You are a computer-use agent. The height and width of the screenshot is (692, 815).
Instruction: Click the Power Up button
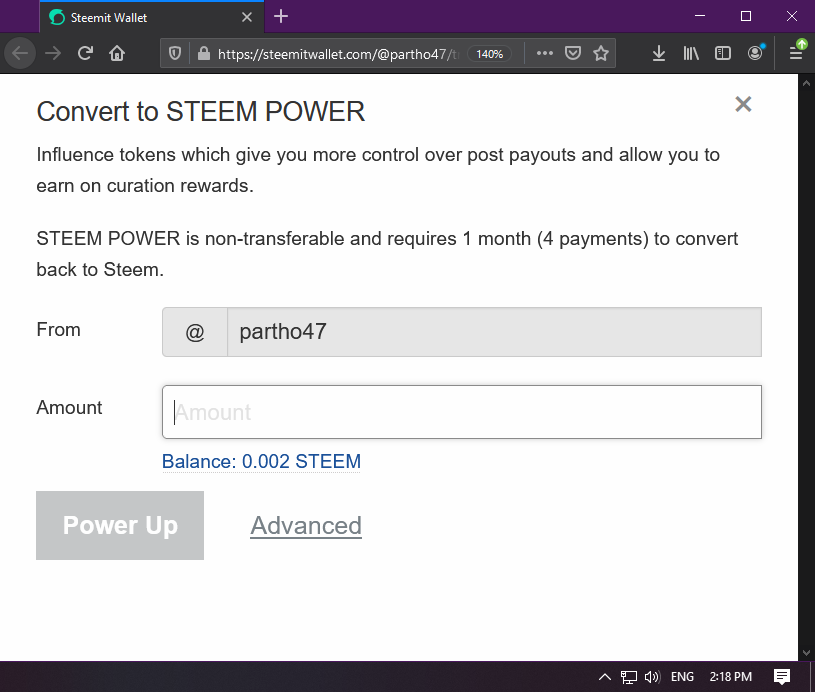coord(120,525)
